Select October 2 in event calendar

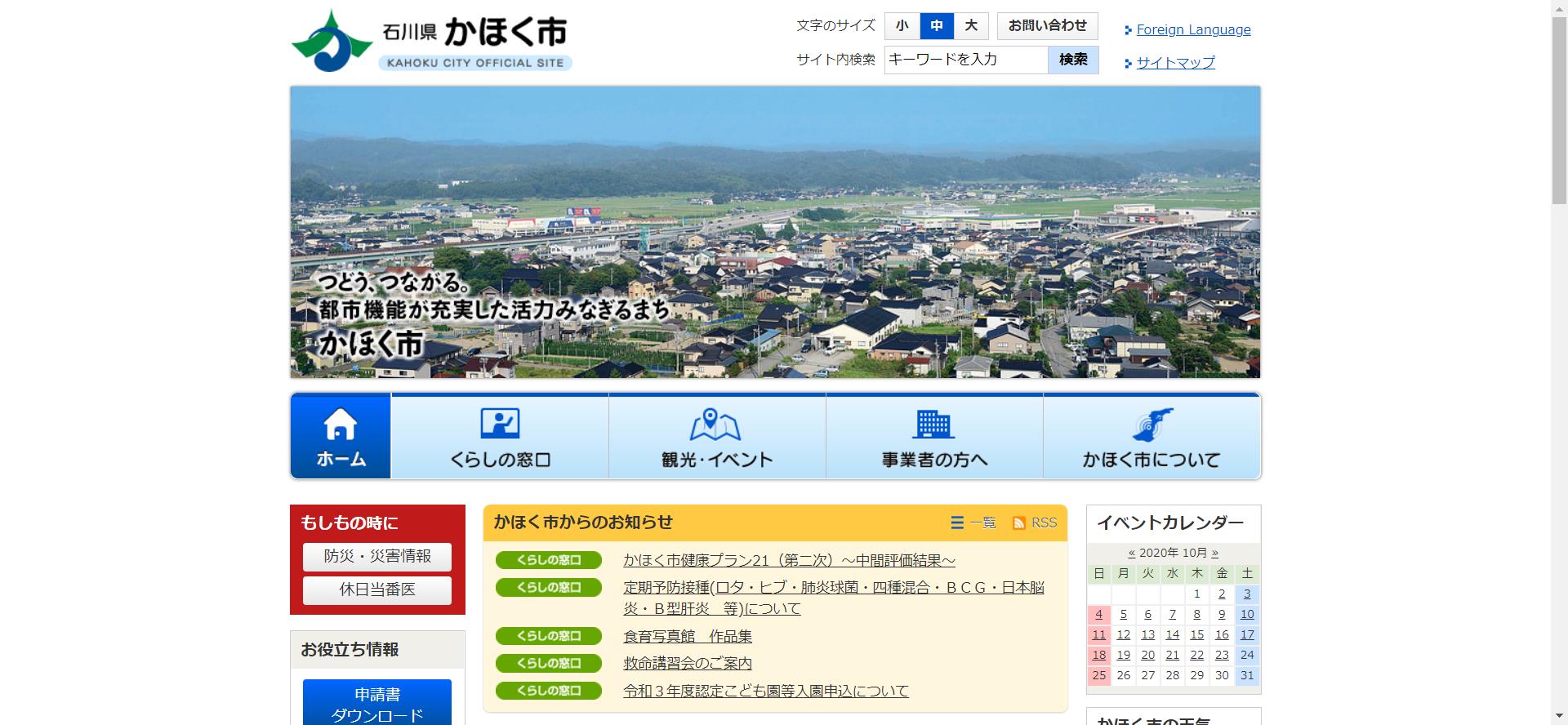coord(1222,594)
